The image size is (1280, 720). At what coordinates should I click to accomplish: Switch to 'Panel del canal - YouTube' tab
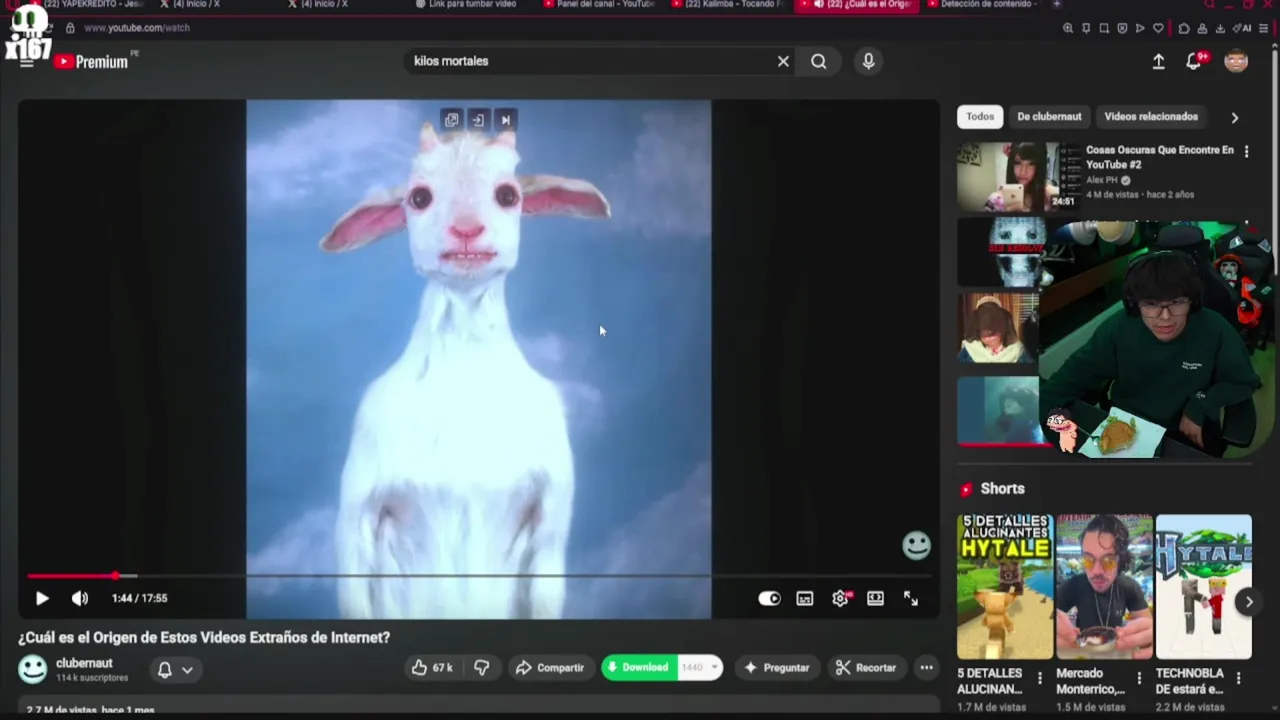599,4
